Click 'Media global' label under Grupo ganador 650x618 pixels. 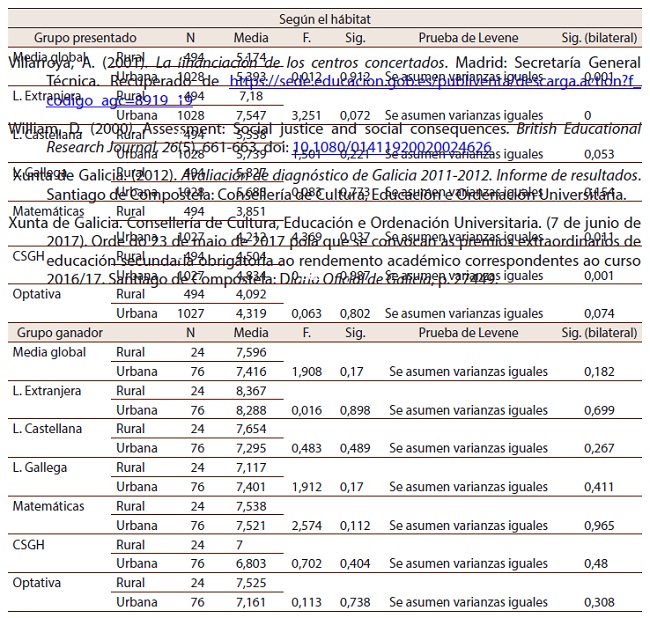tap(49, 352)
